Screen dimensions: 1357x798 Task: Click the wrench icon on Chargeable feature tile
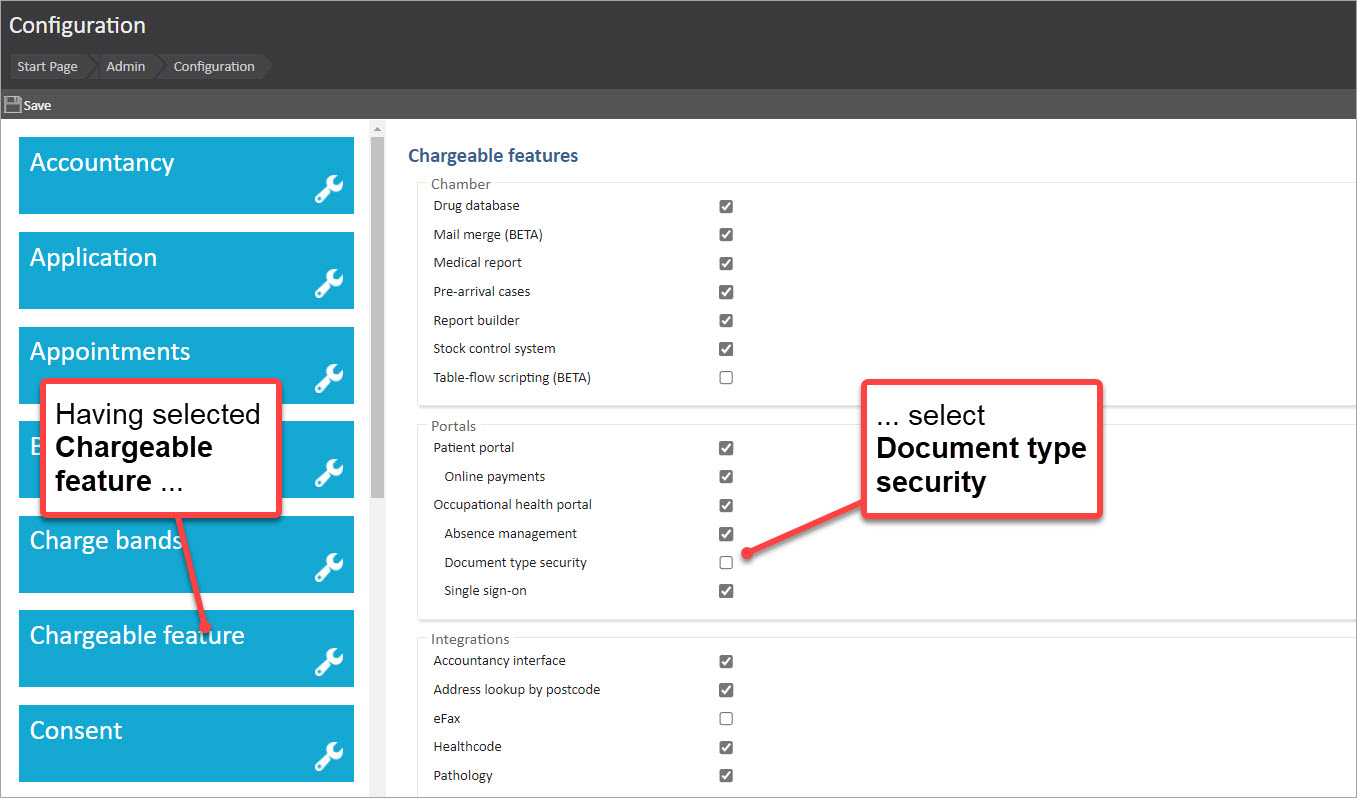pos(329,661)
